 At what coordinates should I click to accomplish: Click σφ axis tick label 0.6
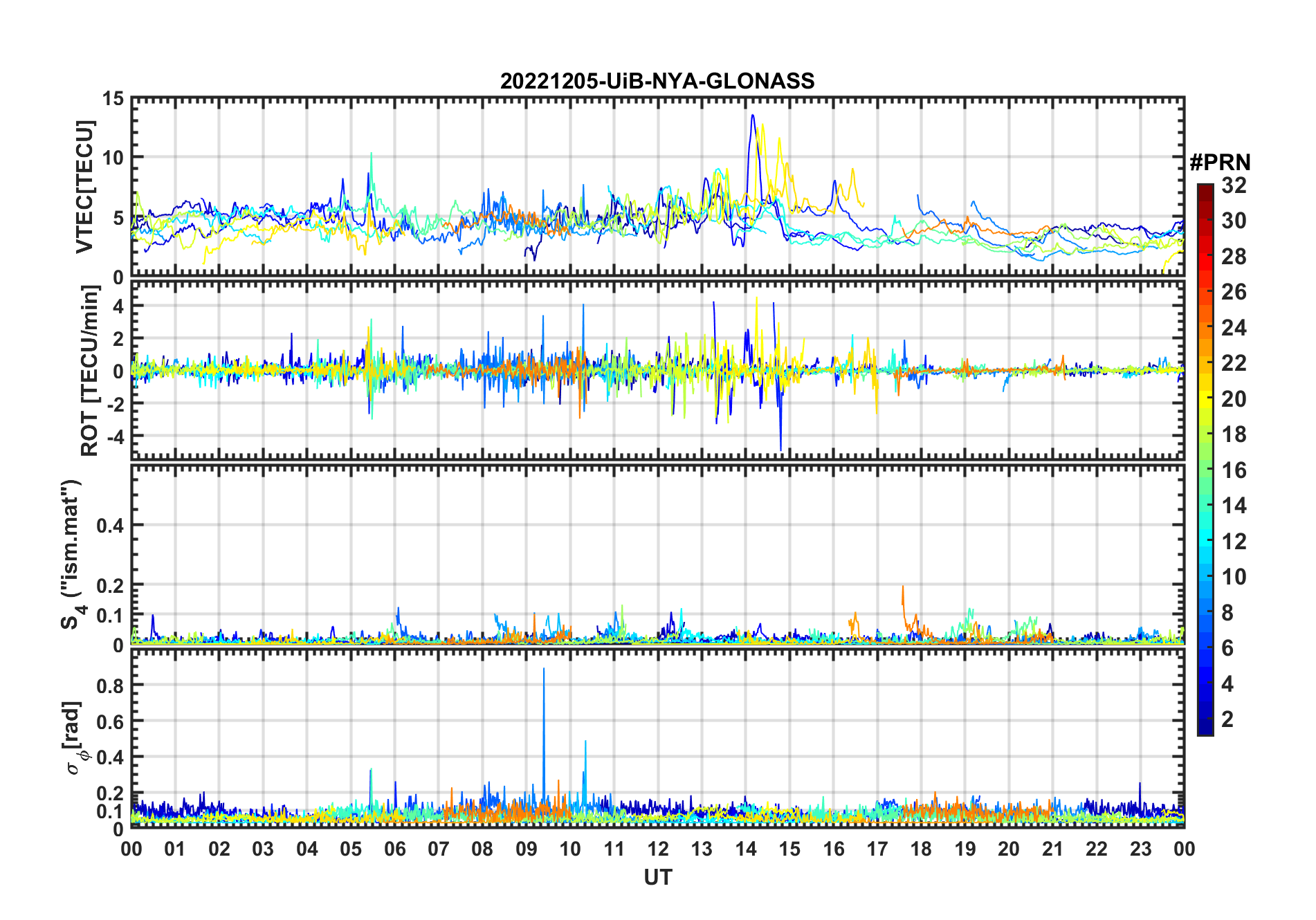point(111,721)
